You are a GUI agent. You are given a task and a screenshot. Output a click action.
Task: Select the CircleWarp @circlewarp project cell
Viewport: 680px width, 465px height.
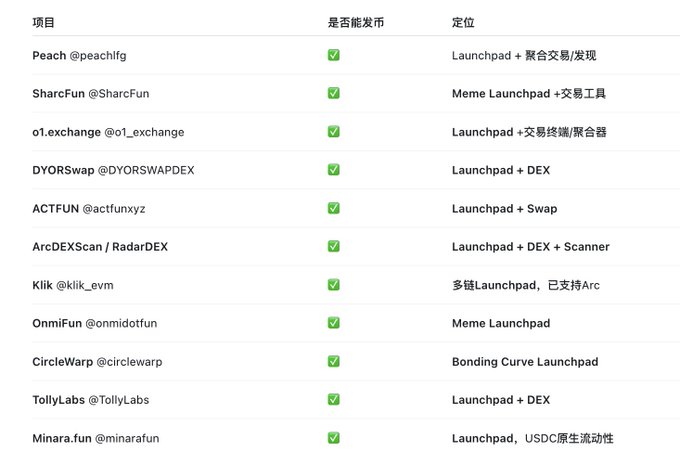(97, 362)
